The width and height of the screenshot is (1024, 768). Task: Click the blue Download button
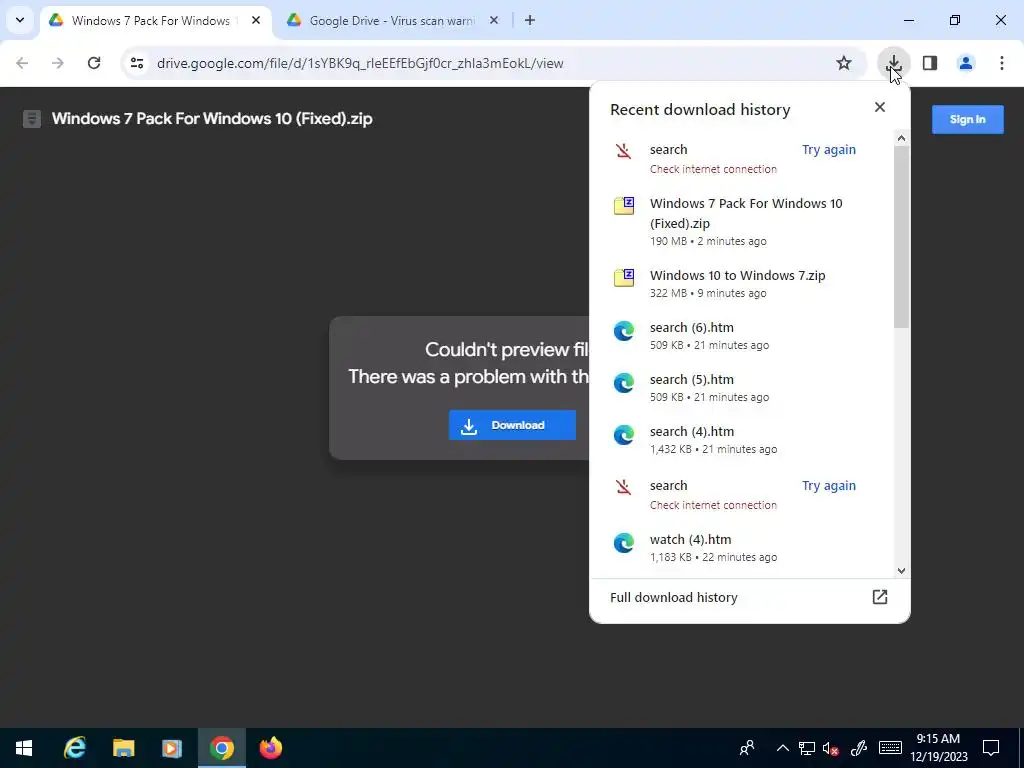tap(512, 425)
